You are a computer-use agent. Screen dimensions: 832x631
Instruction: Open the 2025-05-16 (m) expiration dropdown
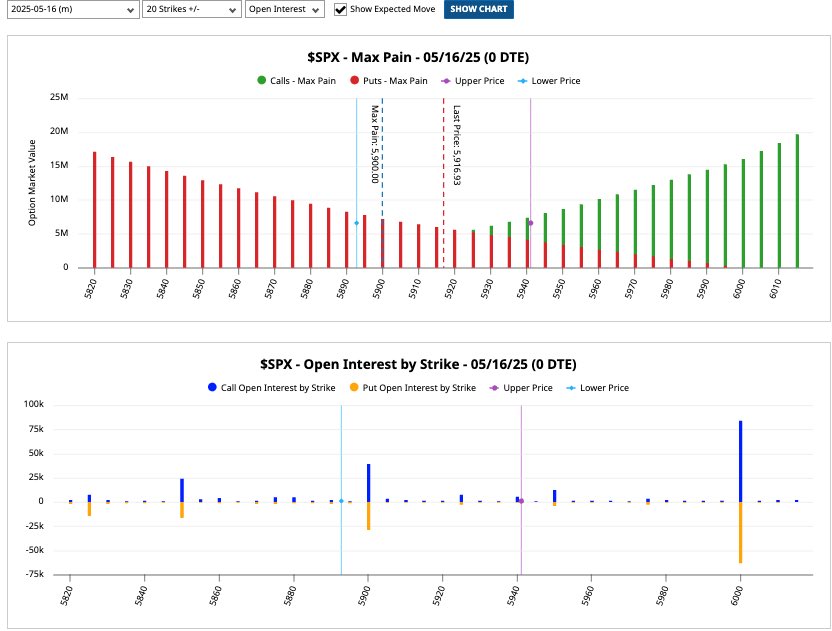coord(73,10)
